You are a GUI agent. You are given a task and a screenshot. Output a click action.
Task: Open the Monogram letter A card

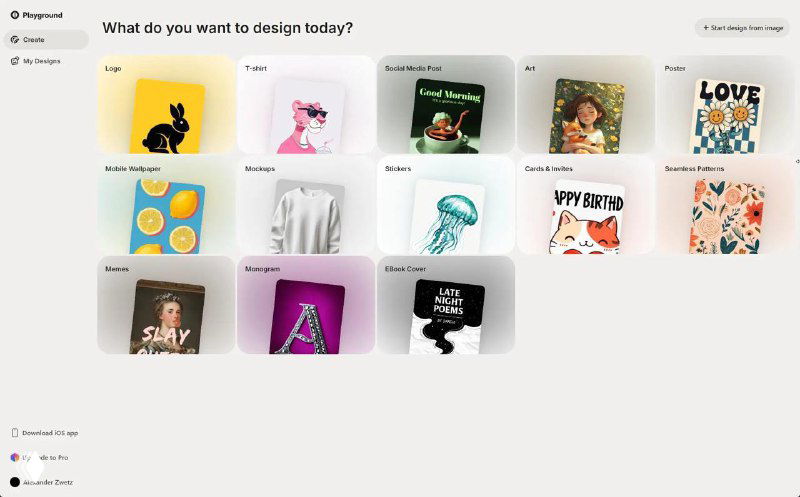306,305
